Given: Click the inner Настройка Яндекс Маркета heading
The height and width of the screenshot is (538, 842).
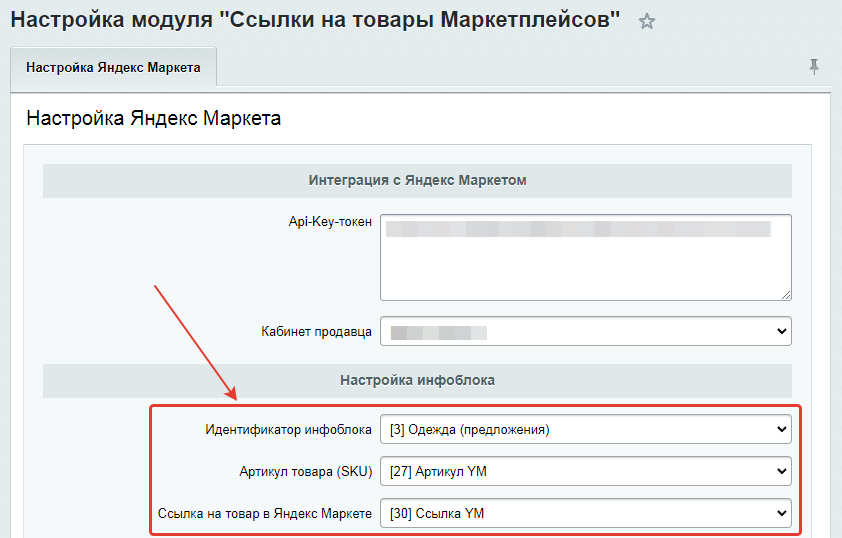Looking at the screenshot, I should (154, 118).
